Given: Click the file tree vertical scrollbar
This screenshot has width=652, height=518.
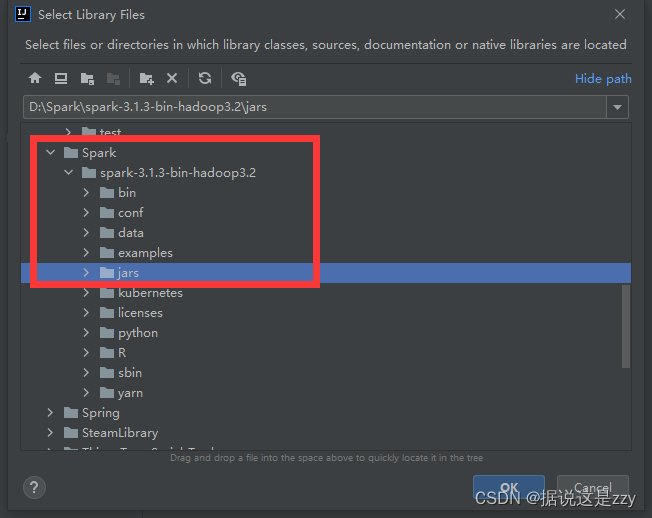Looking at the screenshot, I should (626, 326).
